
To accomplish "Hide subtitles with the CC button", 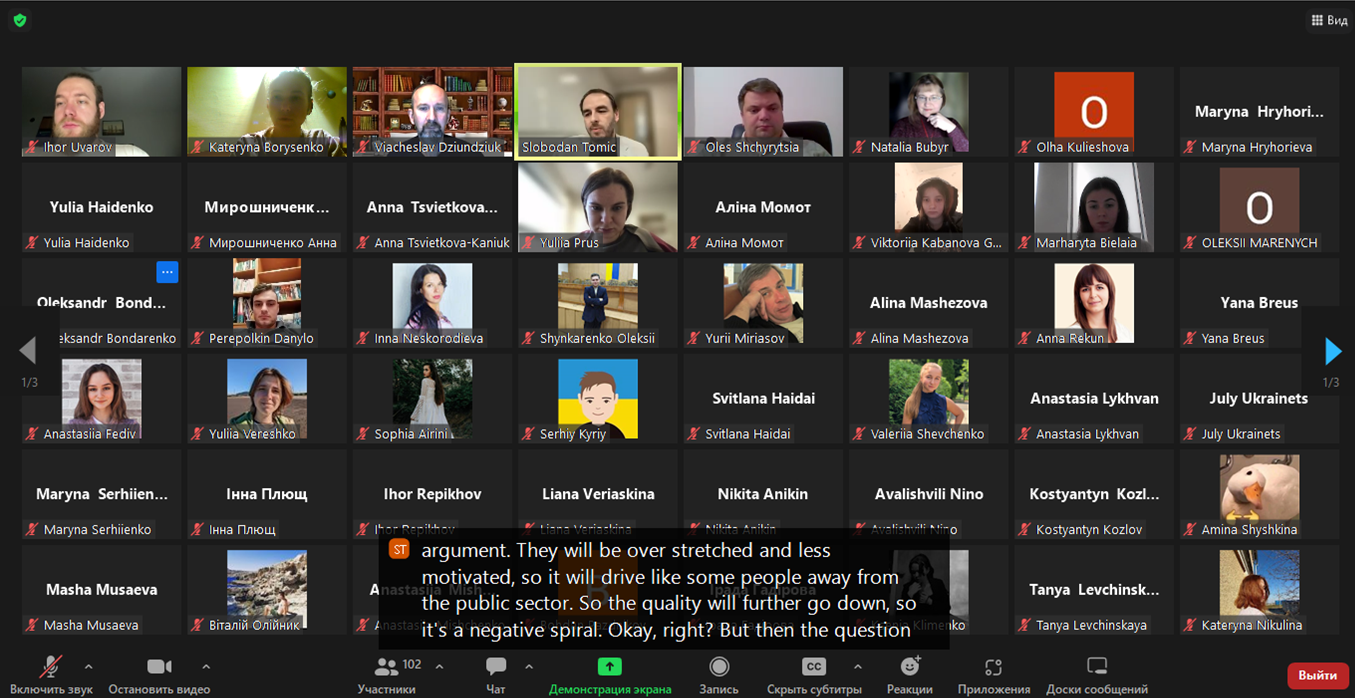I will (x=813, y=667).
